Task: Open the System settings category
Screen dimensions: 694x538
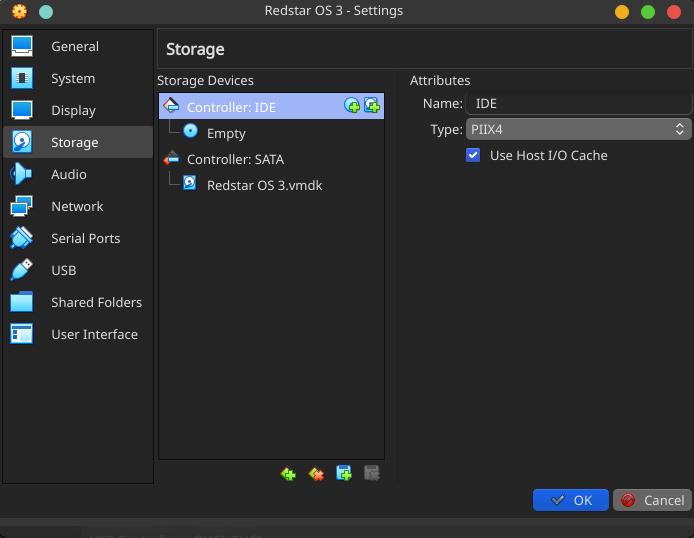Action: [x=78, y=78]
